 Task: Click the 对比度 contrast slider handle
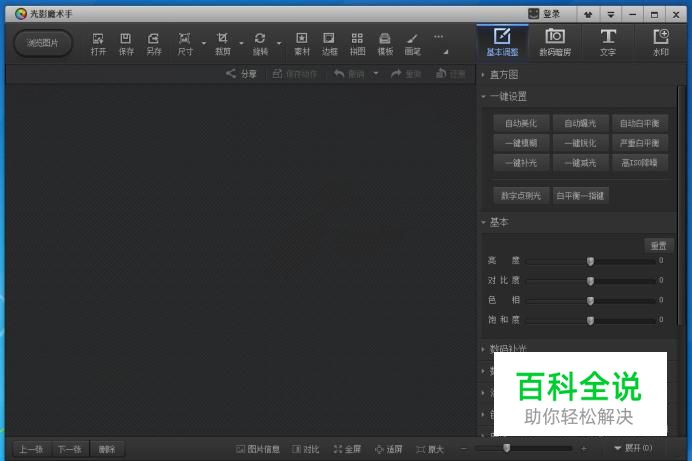590,281
